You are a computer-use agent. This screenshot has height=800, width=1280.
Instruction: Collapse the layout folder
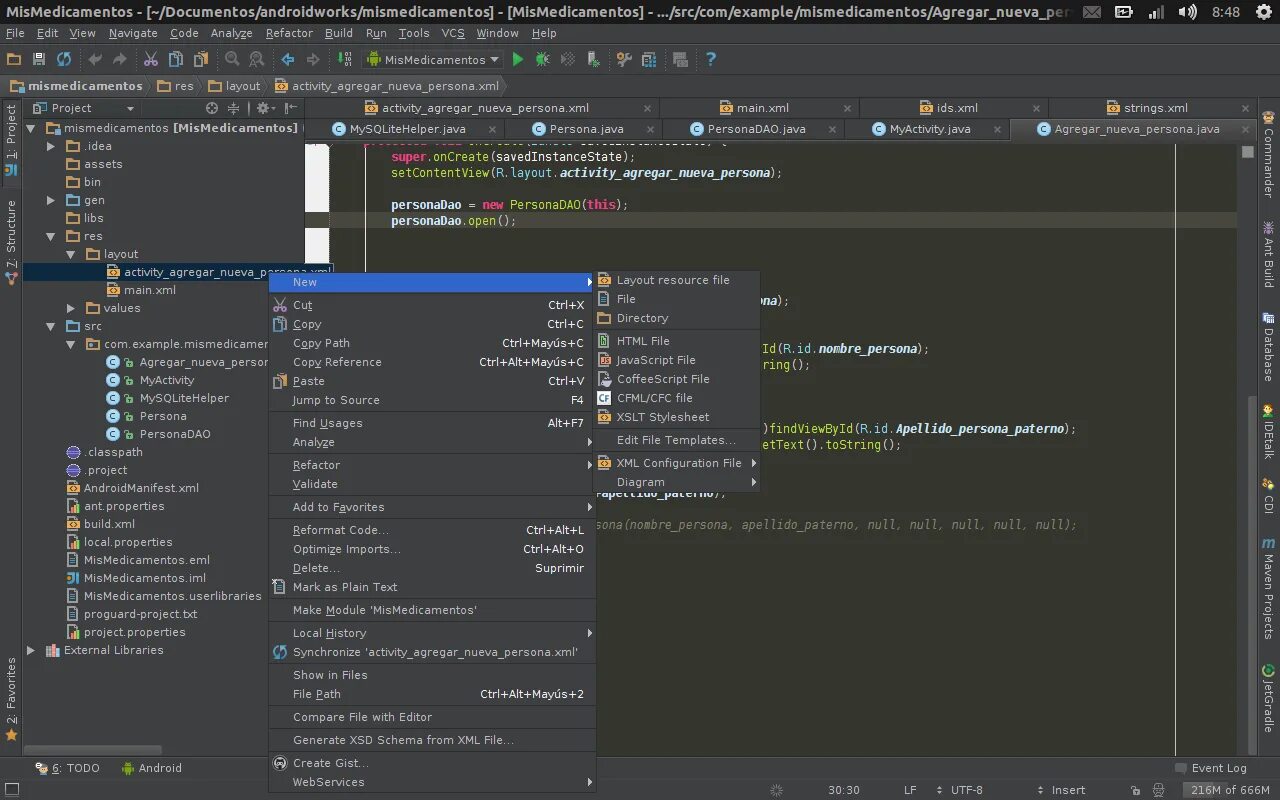[x=71, y=254]
